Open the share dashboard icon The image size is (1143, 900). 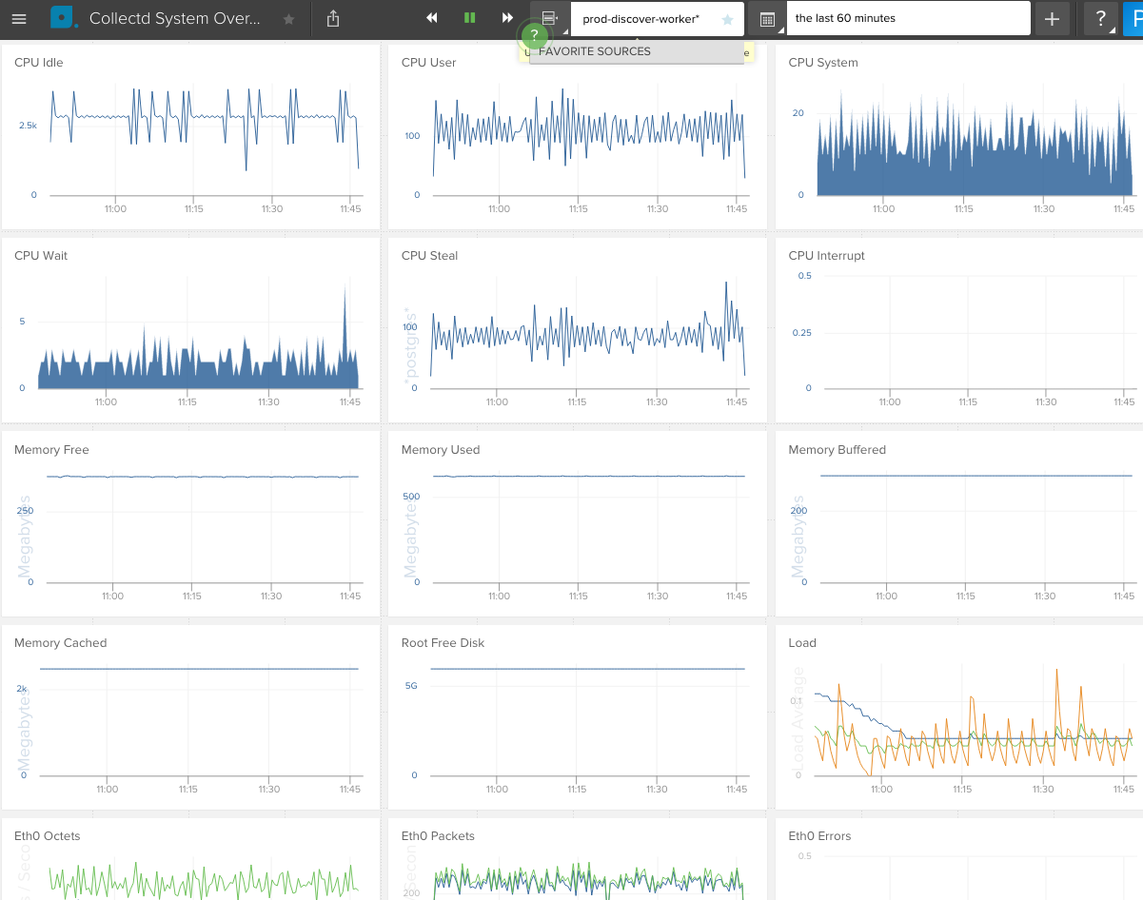pos(332,18)
